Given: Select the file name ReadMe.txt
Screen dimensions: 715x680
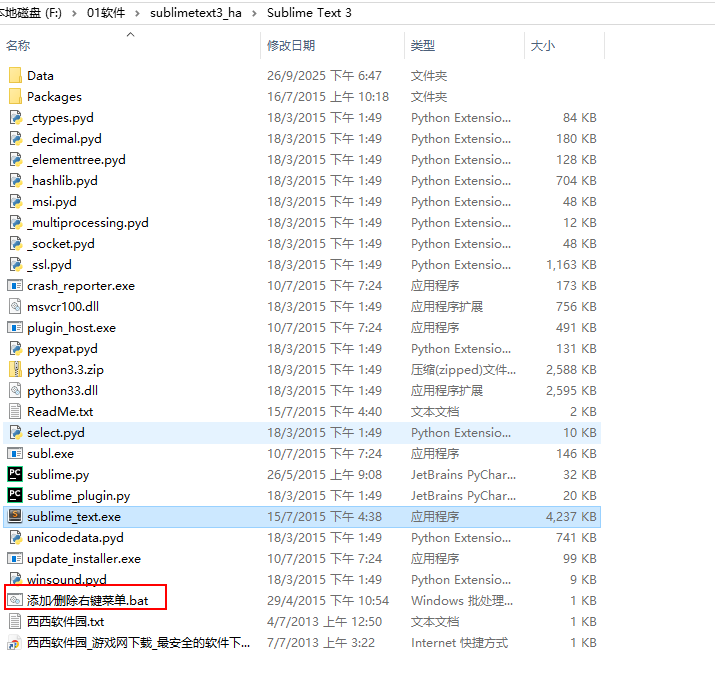Looking at the screenshot, I should coord(60,412).
